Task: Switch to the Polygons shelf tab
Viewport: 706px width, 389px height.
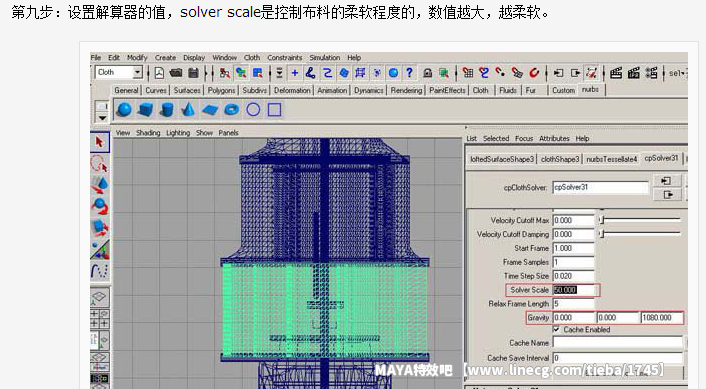Action: tap(222, 90)
